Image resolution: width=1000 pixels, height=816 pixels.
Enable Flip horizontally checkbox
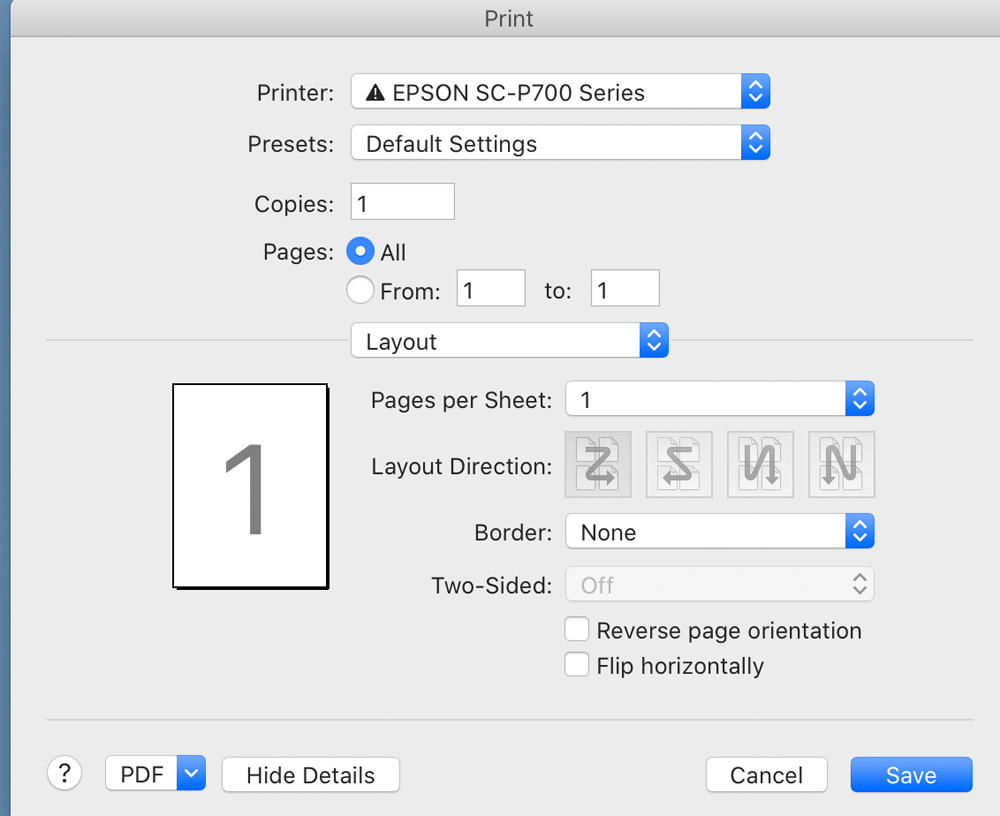tap(577, 665)
